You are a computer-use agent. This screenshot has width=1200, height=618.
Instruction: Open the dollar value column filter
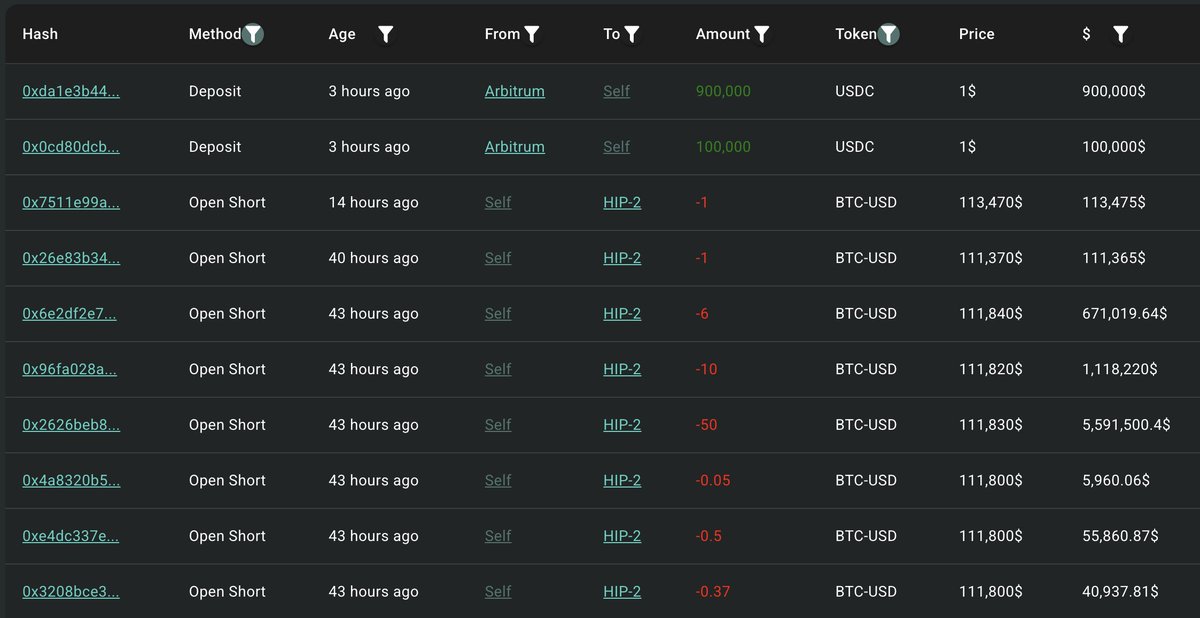coord(1121,34)
